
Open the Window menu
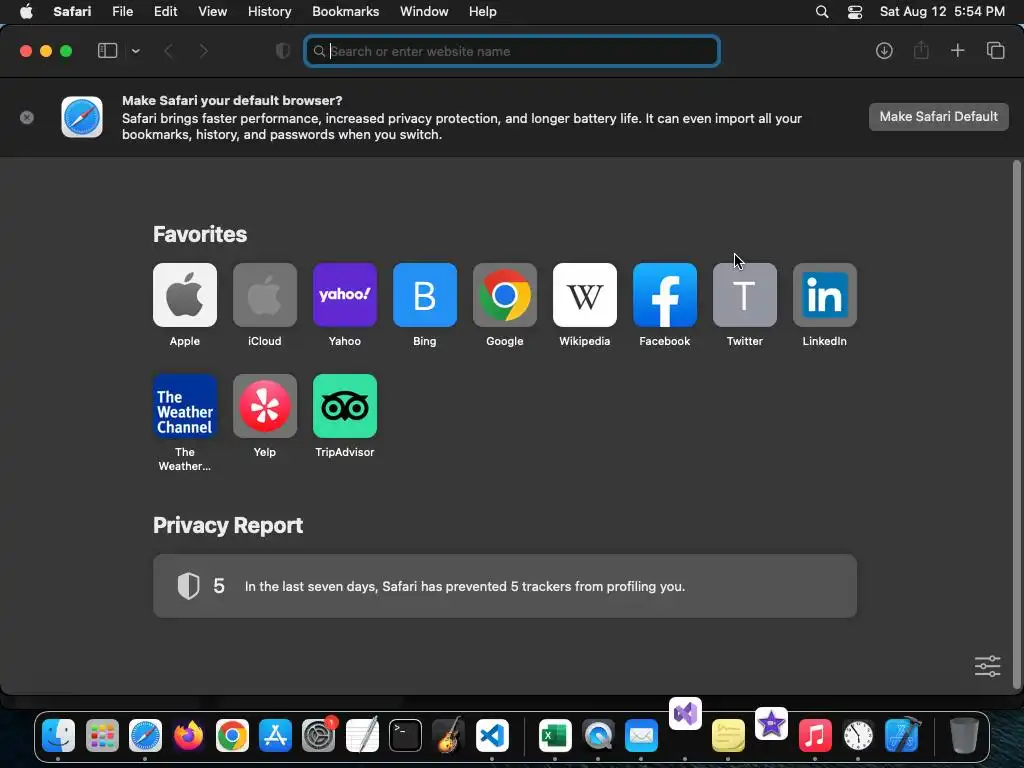click(x=424, y=12)
